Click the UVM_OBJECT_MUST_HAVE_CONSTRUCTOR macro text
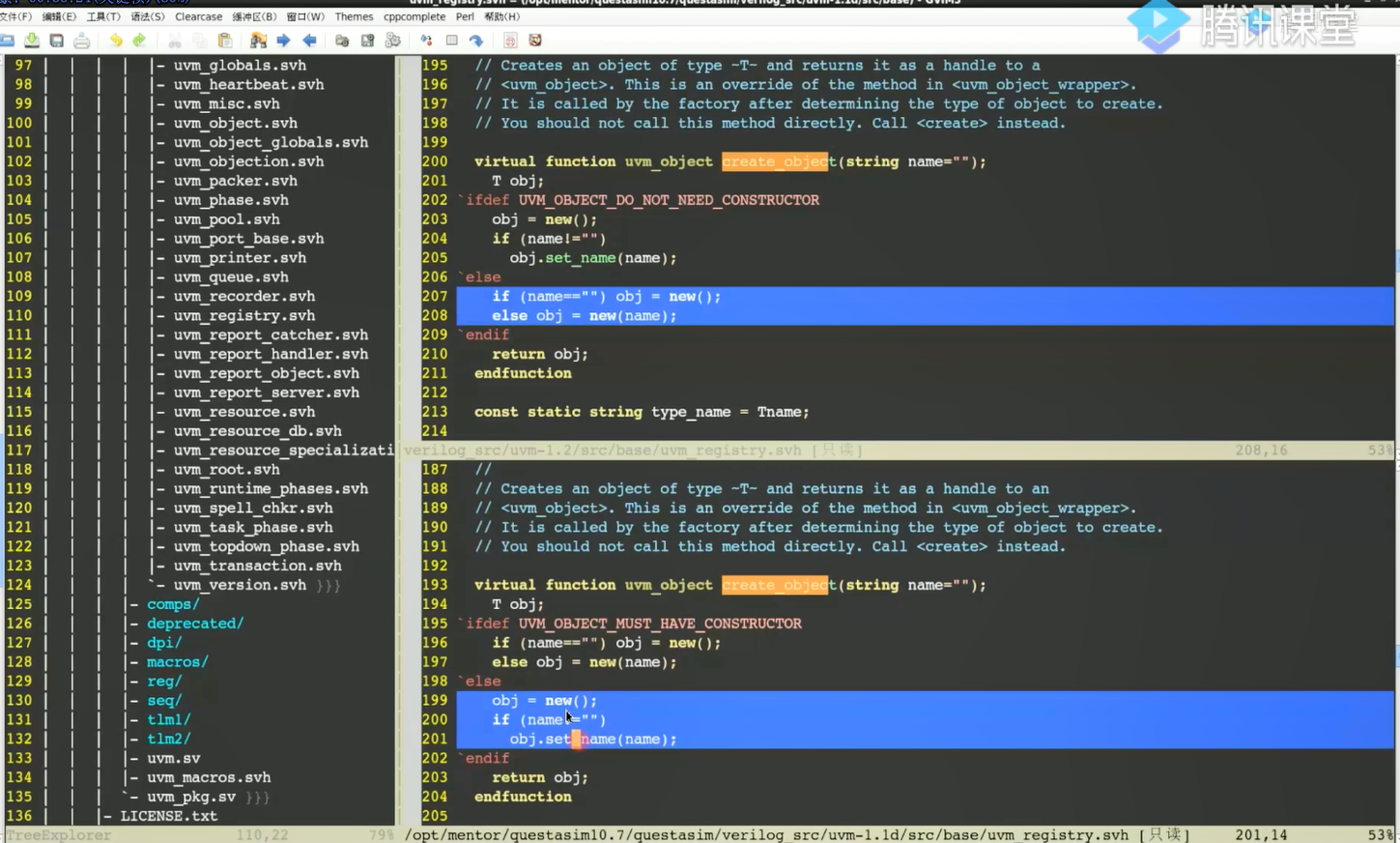The height and width of the screenshot is (843, 1400). [x=660, y=624]
